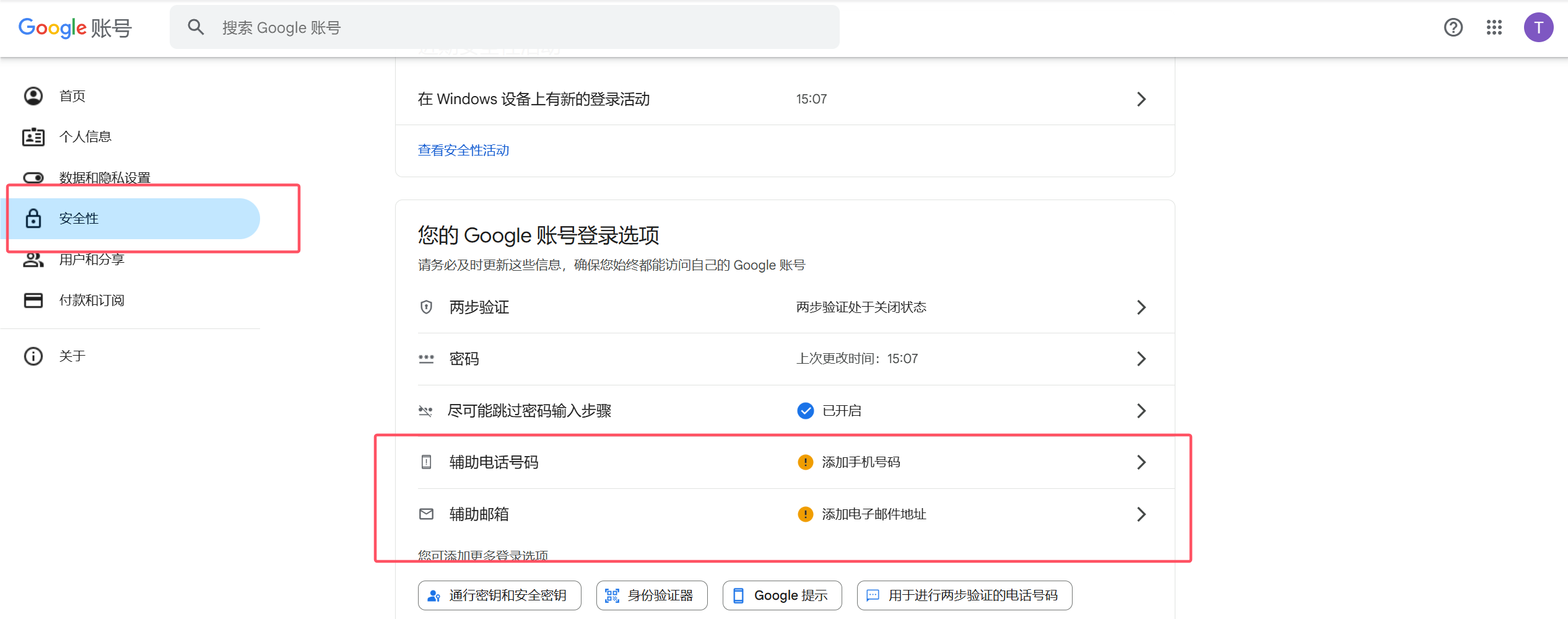Open the help question-mark icon
The image size is (1568, 619).
[1453, 27]
